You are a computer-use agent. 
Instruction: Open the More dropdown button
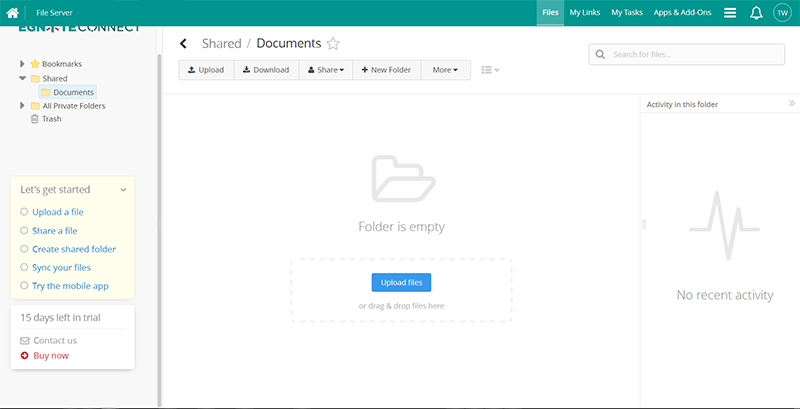tap(445, 70)
